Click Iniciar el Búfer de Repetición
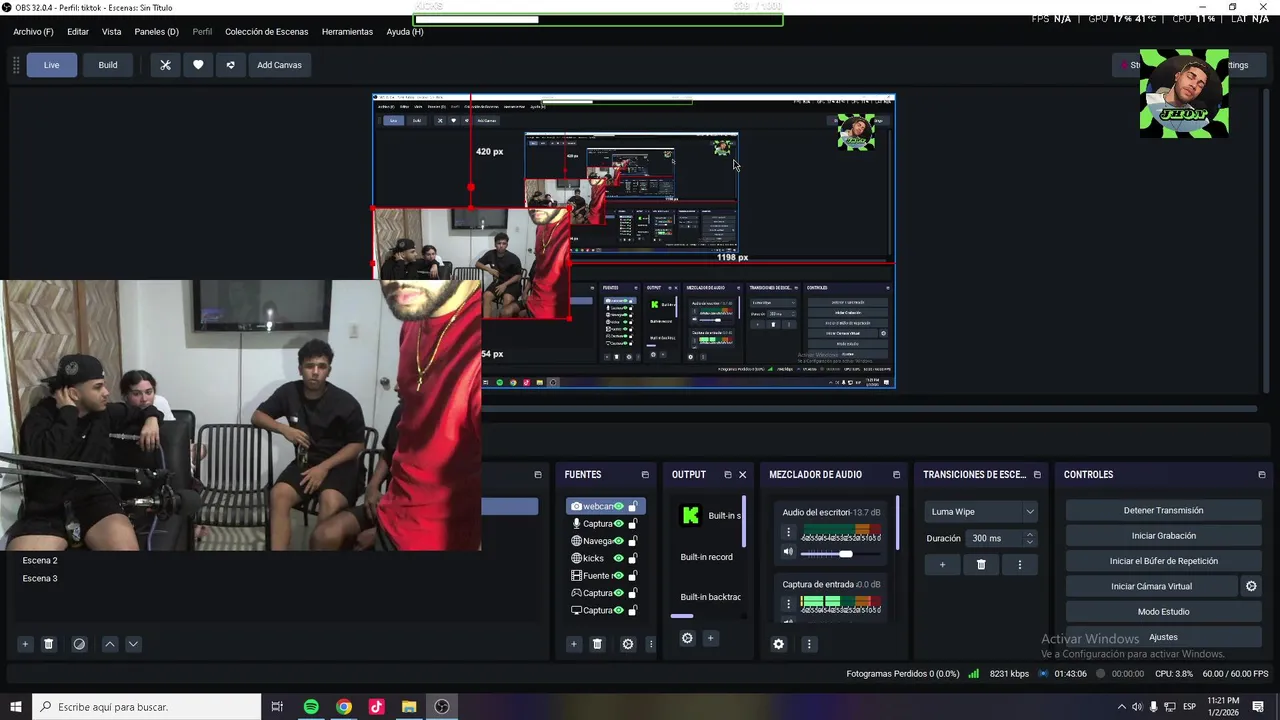 click(1163, 561)
